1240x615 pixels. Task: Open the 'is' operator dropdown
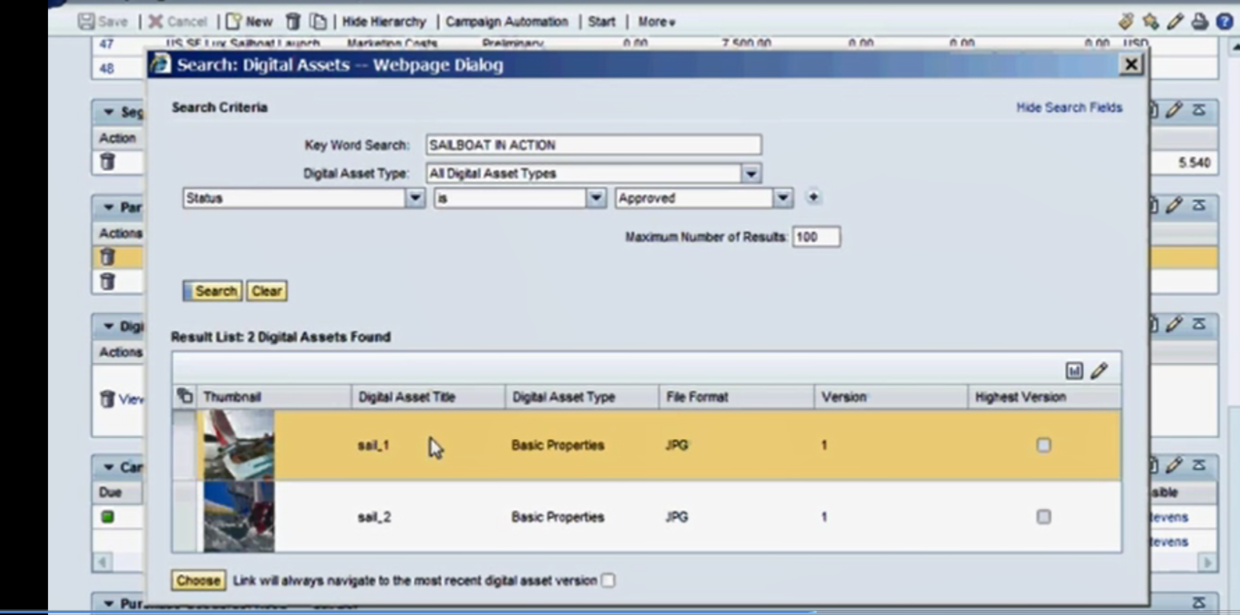coord(596,198)
